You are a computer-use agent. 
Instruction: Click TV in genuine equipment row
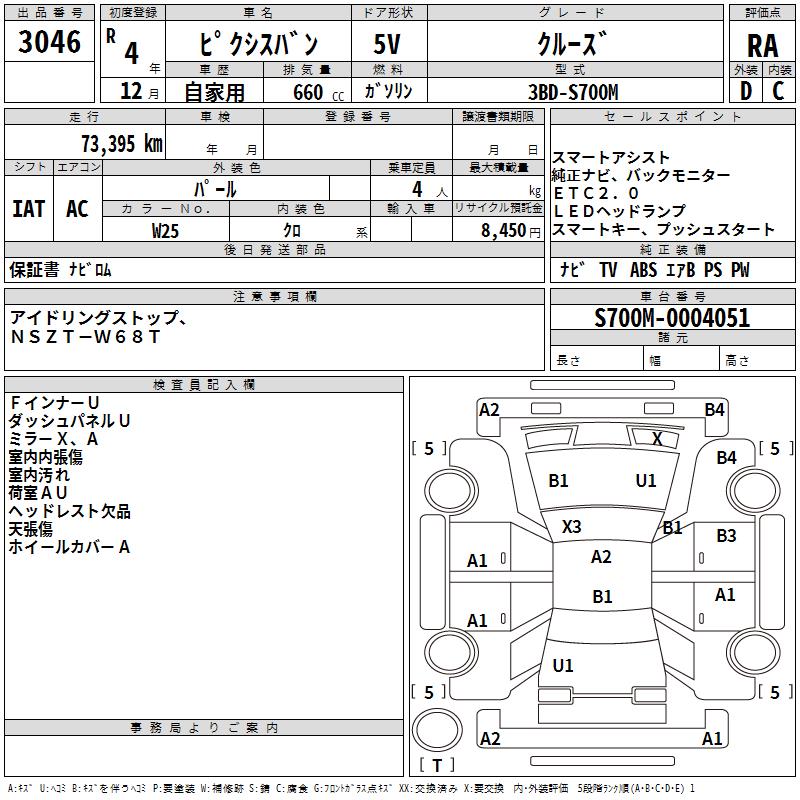tap(608, 269)
